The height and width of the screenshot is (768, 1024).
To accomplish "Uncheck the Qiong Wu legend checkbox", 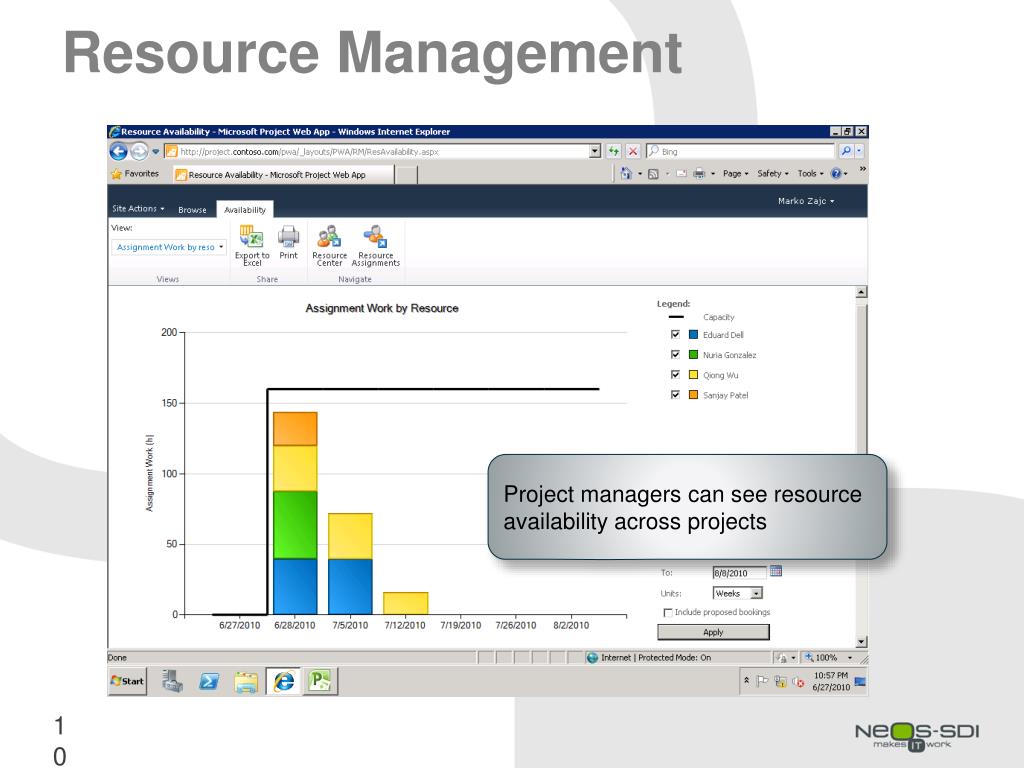I will pos(675,375).
